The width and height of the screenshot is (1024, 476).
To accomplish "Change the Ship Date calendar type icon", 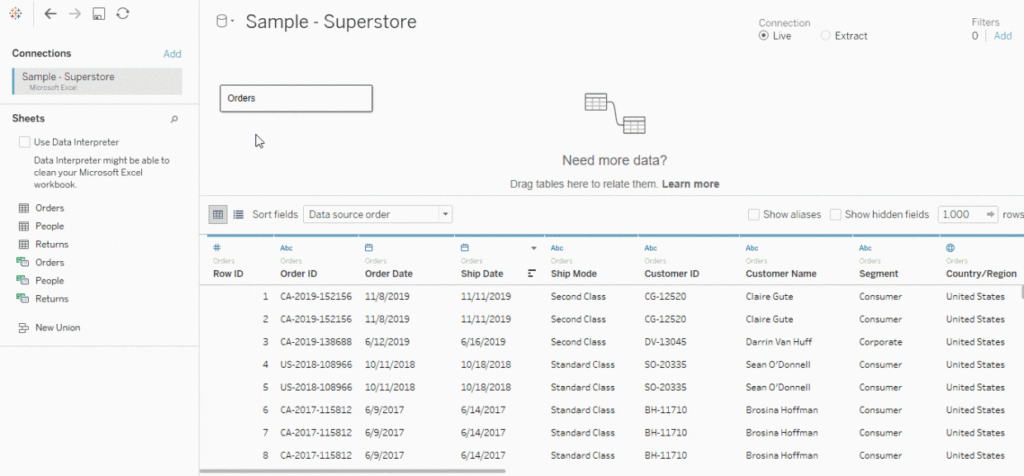I will coord(465,248).
